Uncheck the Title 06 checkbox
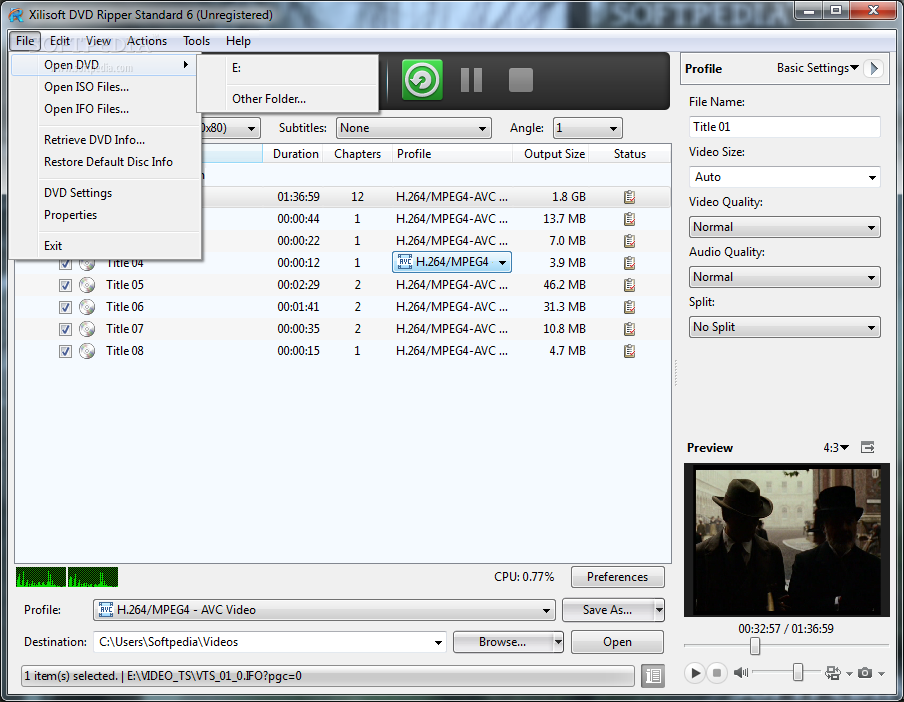The width and height of the screenshot is (904, 702). coord(65,307)
